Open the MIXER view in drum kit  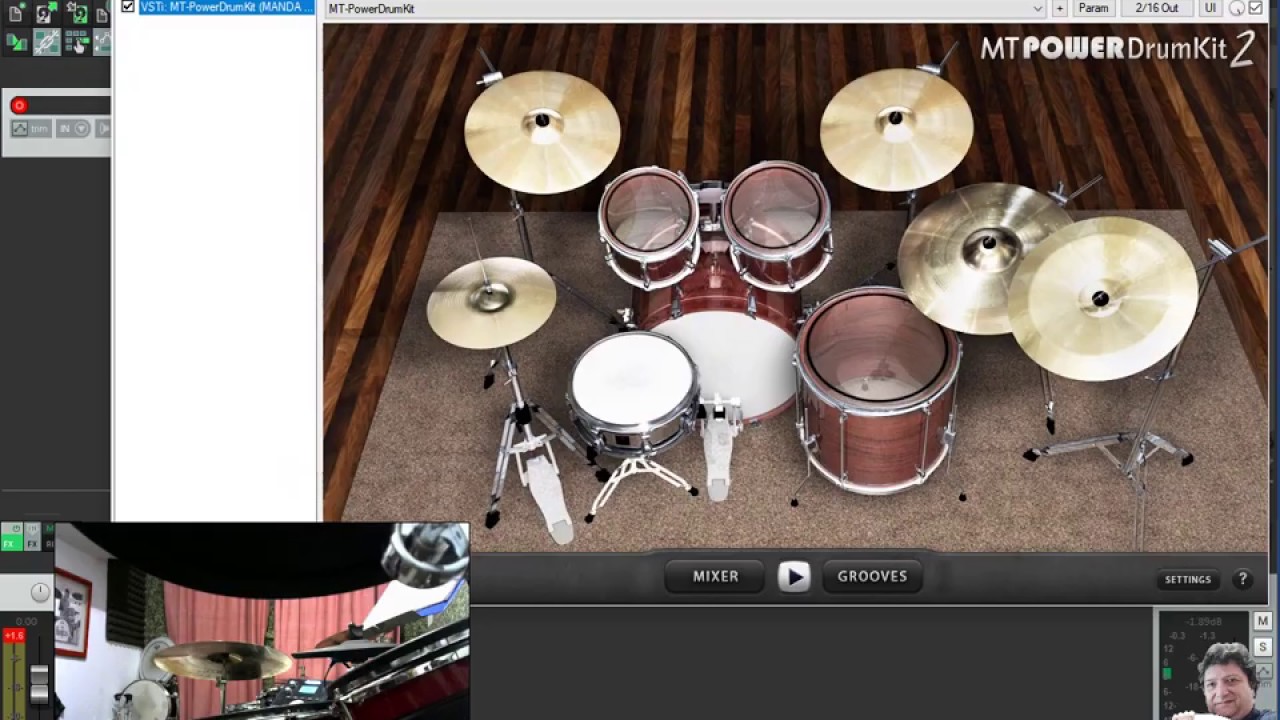point(716,577)
